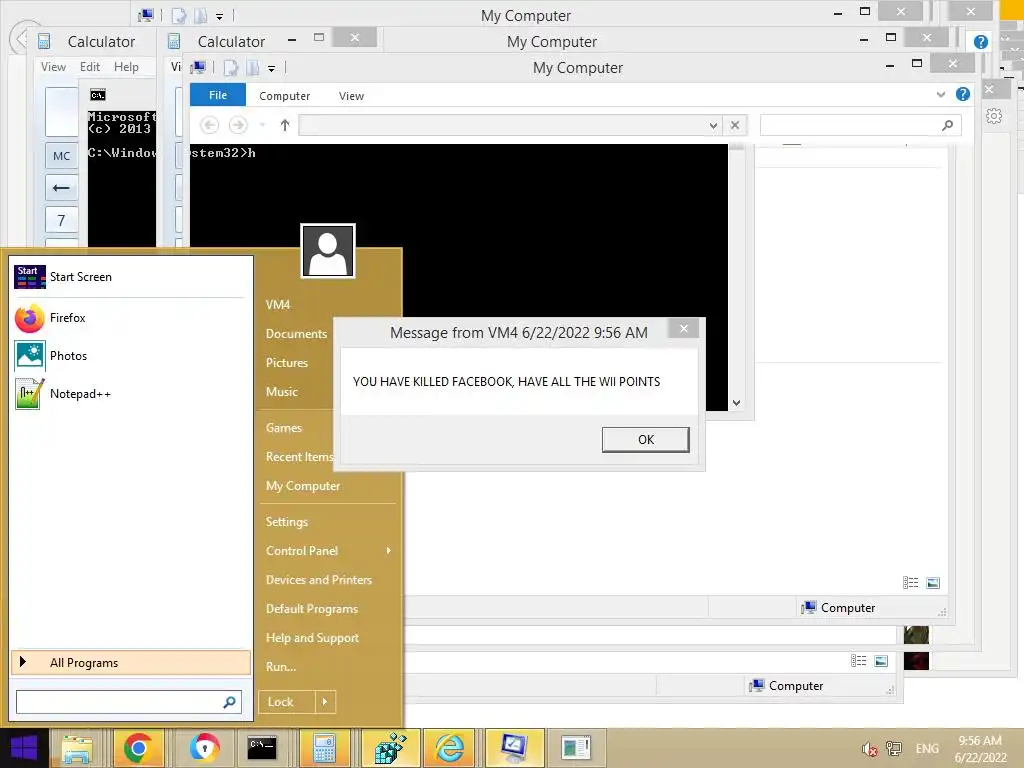The width and height of the screenshot is (1024, 768).
Task: Open the Calculator Help menu
Action: 126,67
